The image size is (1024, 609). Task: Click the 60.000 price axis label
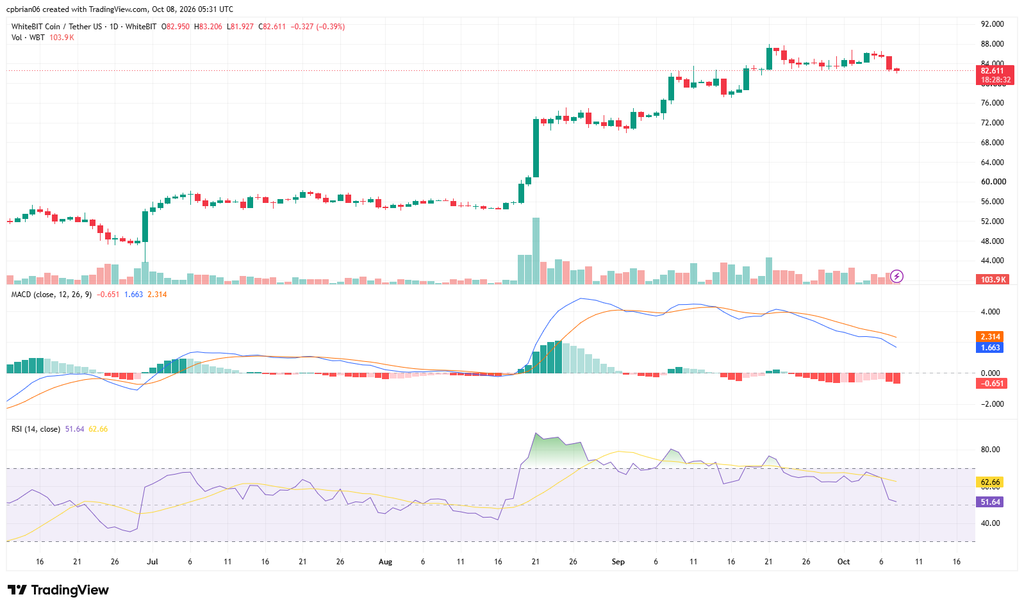point(992,181)
